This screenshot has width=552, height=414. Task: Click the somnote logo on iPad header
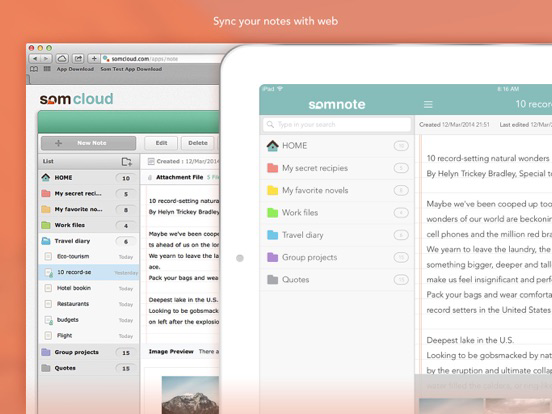[337, 105]
